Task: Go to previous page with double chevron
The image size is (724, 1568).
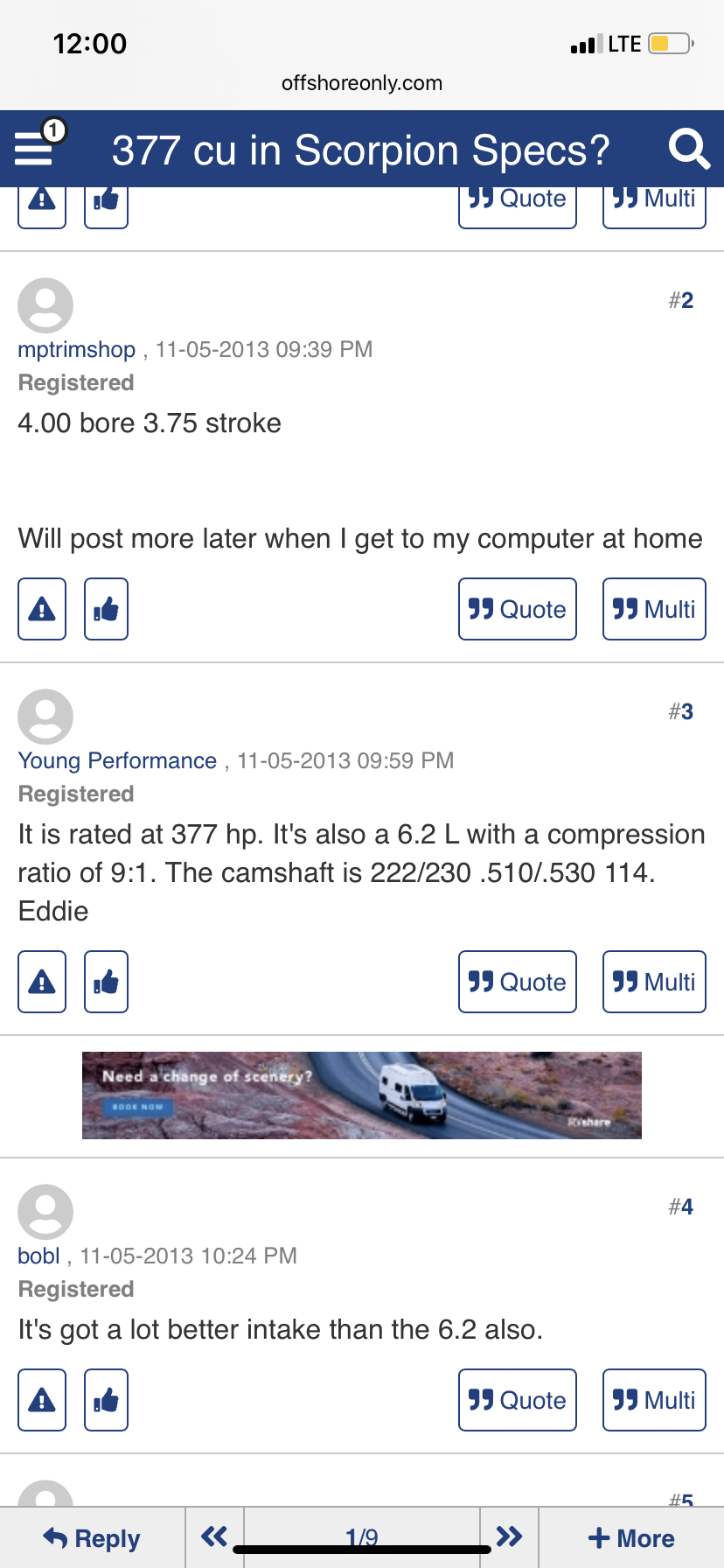Action: coord(214,1536)
